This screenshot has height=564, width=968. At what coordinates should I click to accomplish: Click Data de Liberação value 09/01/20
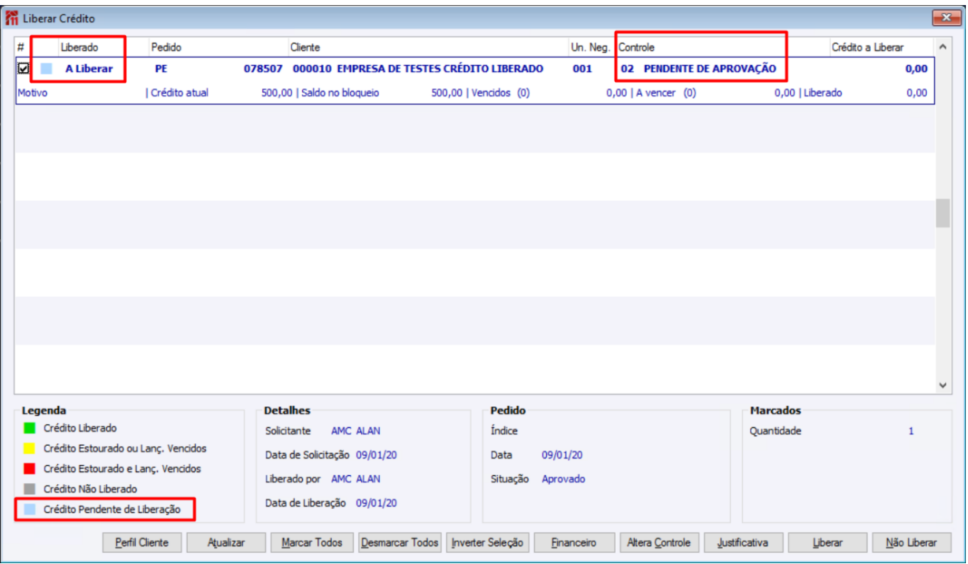tap(376, 503)
